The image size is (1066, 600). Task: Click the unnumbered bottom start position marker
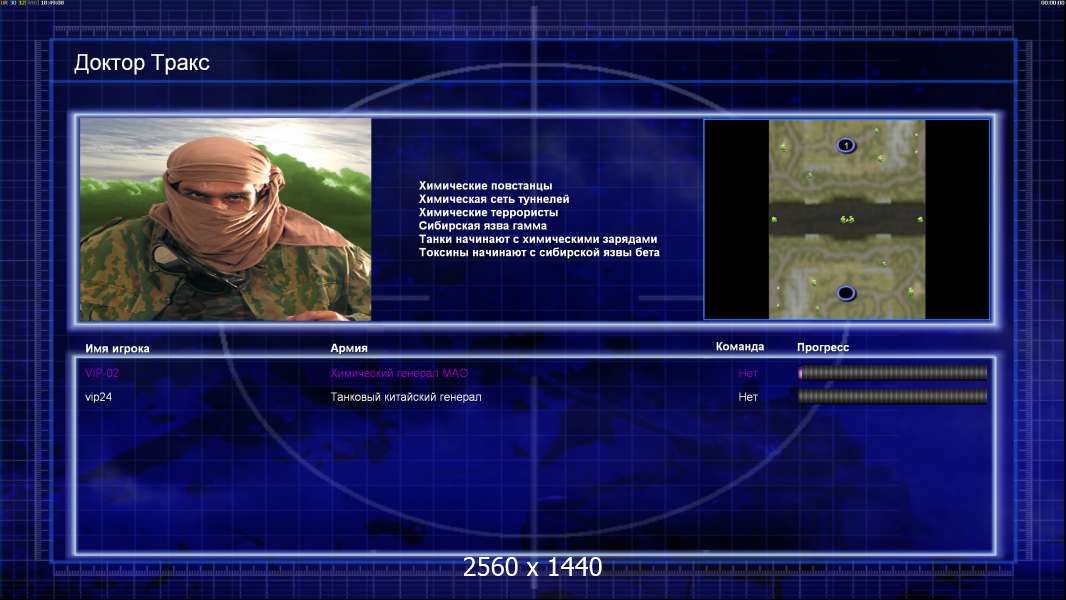(846, 293)
